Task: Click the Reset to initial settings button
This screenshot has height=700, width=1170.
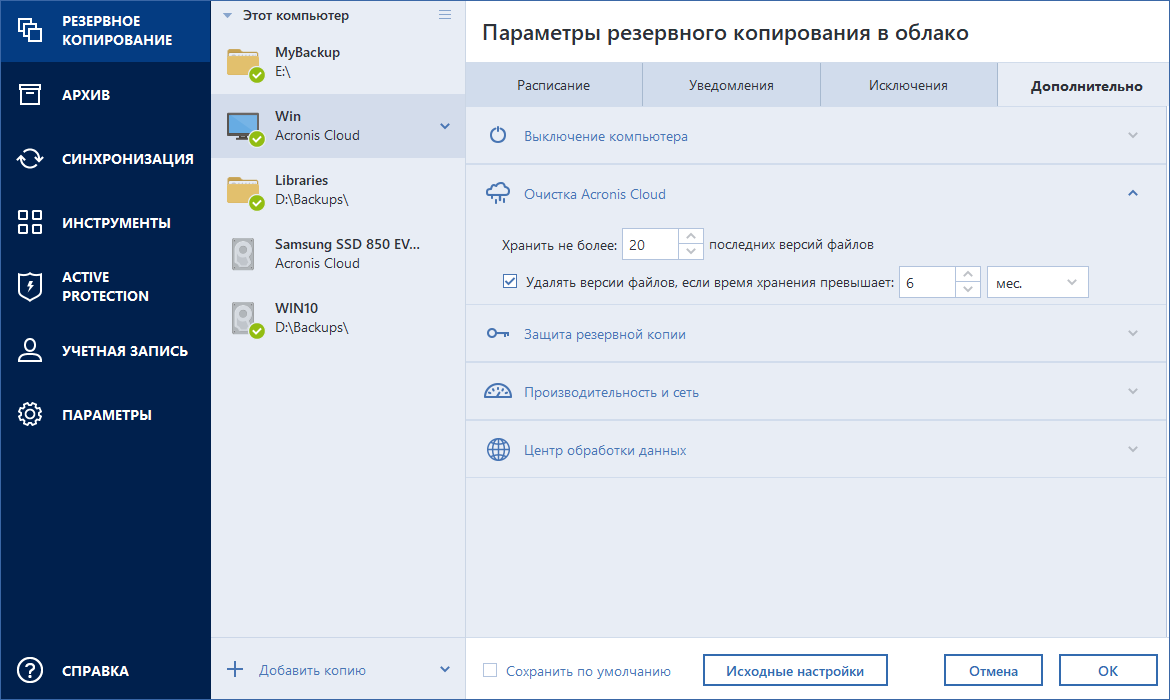Action: (x=795, y=671)
